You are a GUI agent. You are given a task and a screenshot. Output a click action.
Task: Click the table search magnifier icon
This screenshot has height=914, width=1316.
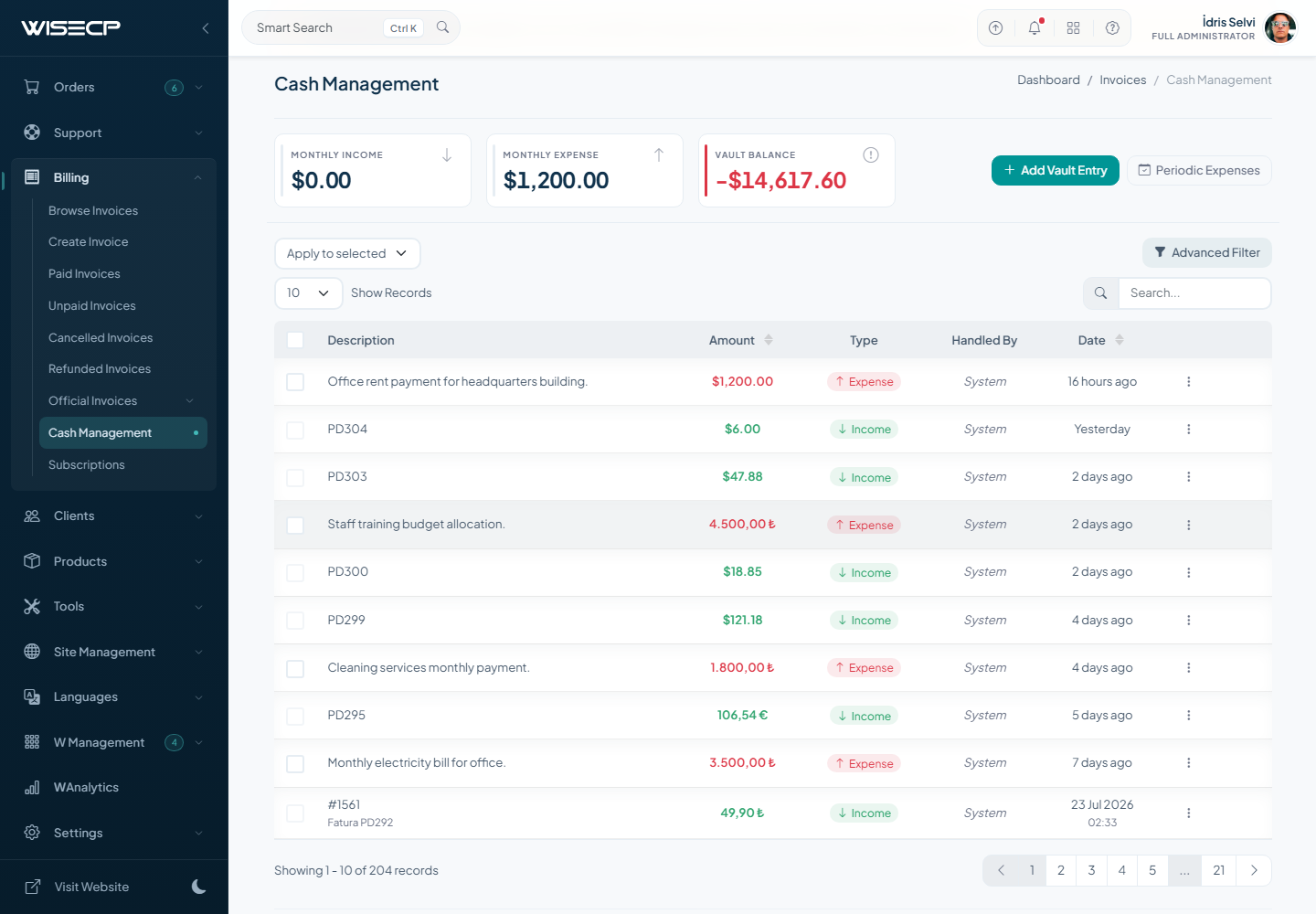pyautogui.click(x=1100, y=293)
